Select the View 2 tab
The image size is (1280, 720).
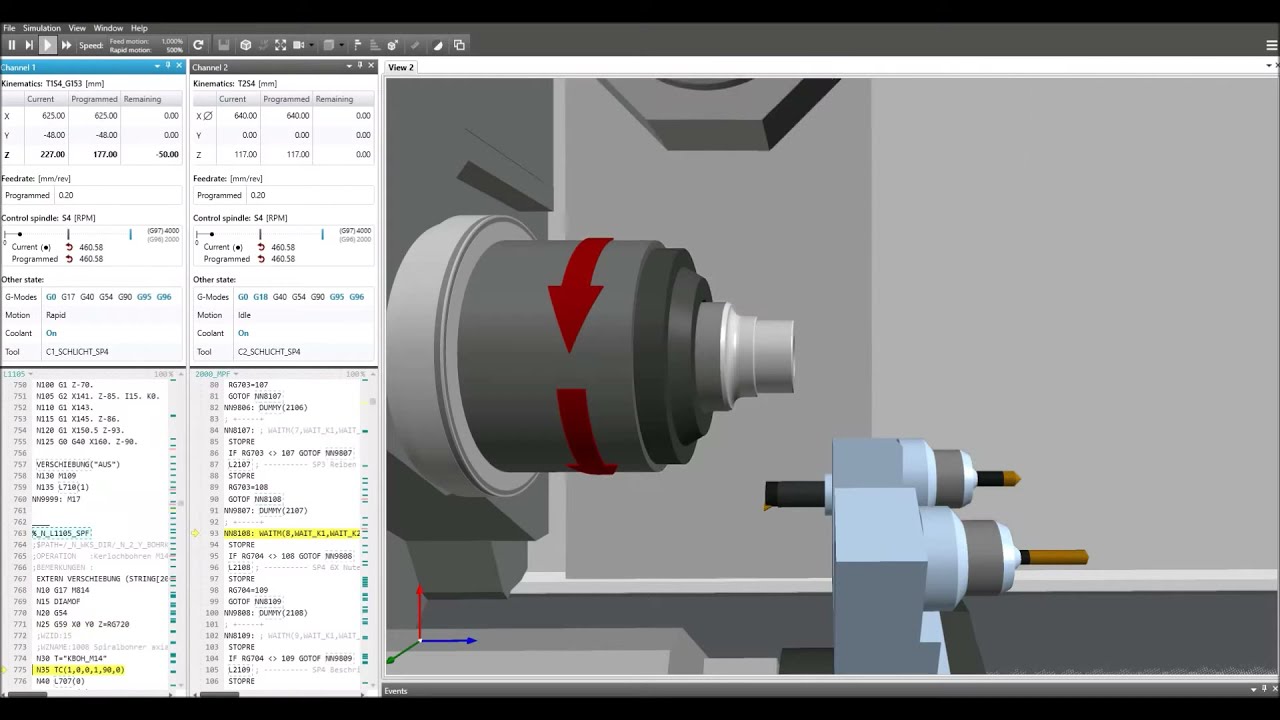click(401, 67)
